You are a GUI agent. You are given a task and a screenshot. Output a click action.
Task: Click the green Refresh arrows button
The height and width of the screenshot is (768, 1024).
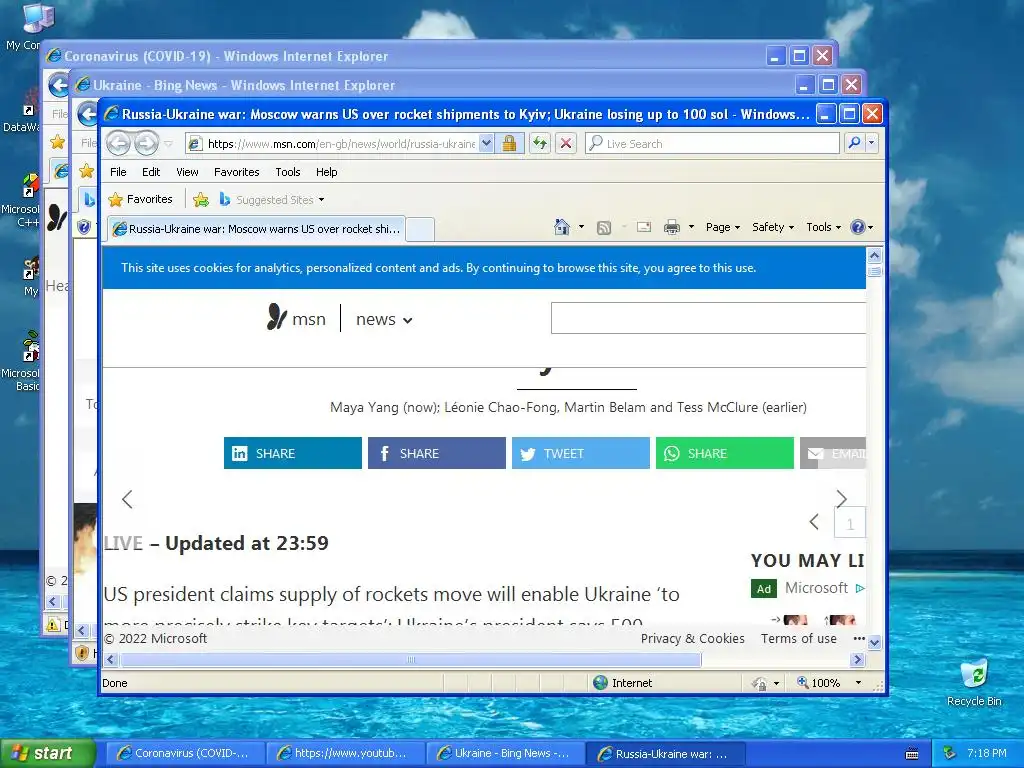[x=539, y=143]
